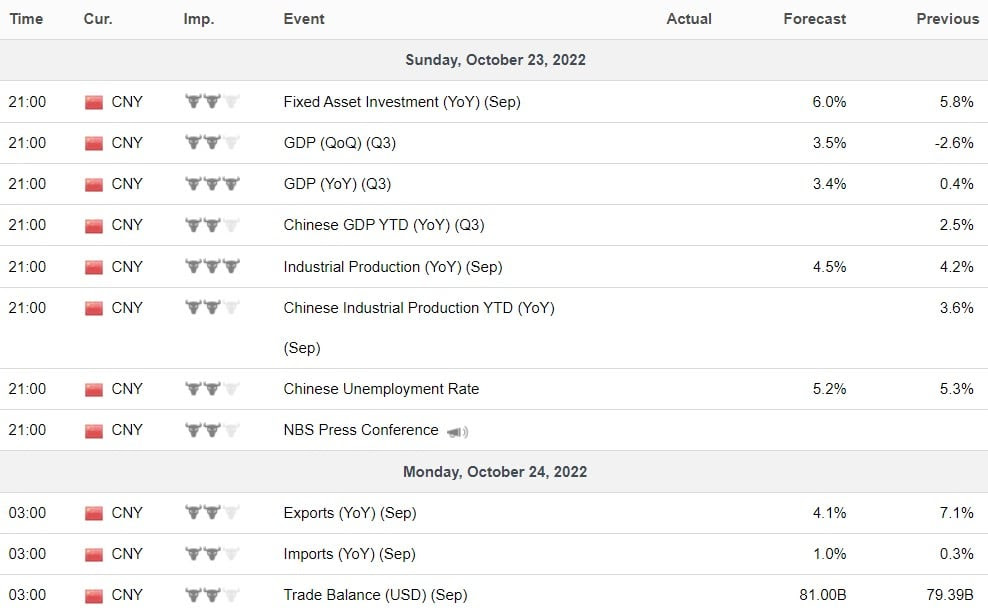Click the speaker icon beside NBS Press Conference
The image size is (988, 612).
click(x=458, y=432)
